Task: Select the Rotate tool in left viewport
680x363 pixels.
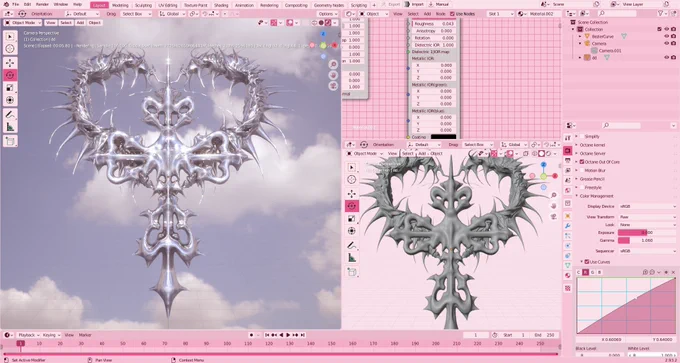Action: coord(10,75)
